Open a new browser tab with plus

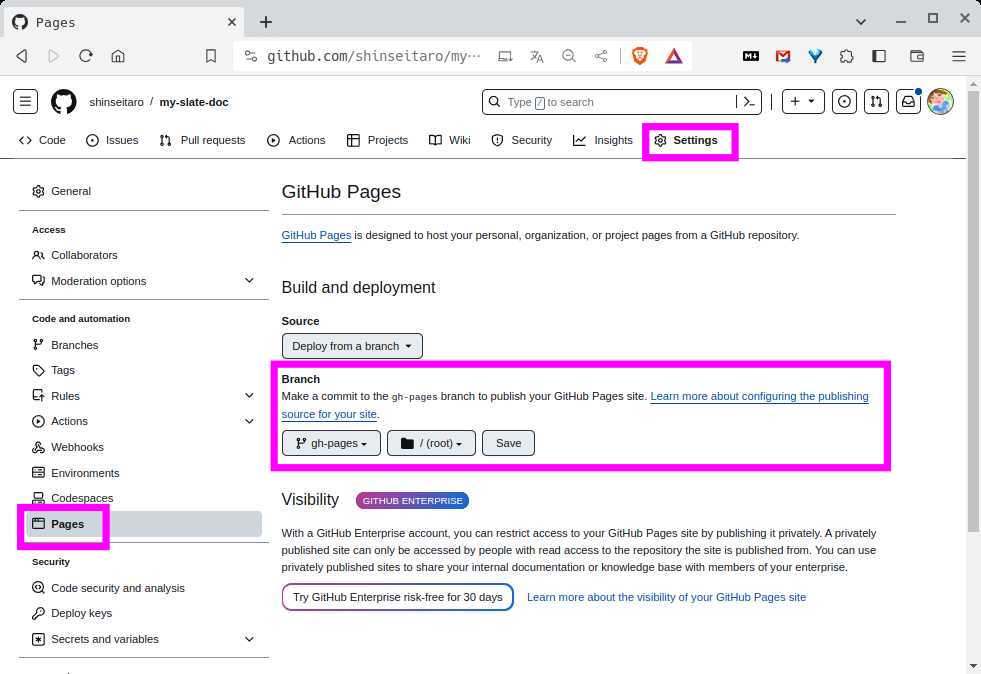266,22
